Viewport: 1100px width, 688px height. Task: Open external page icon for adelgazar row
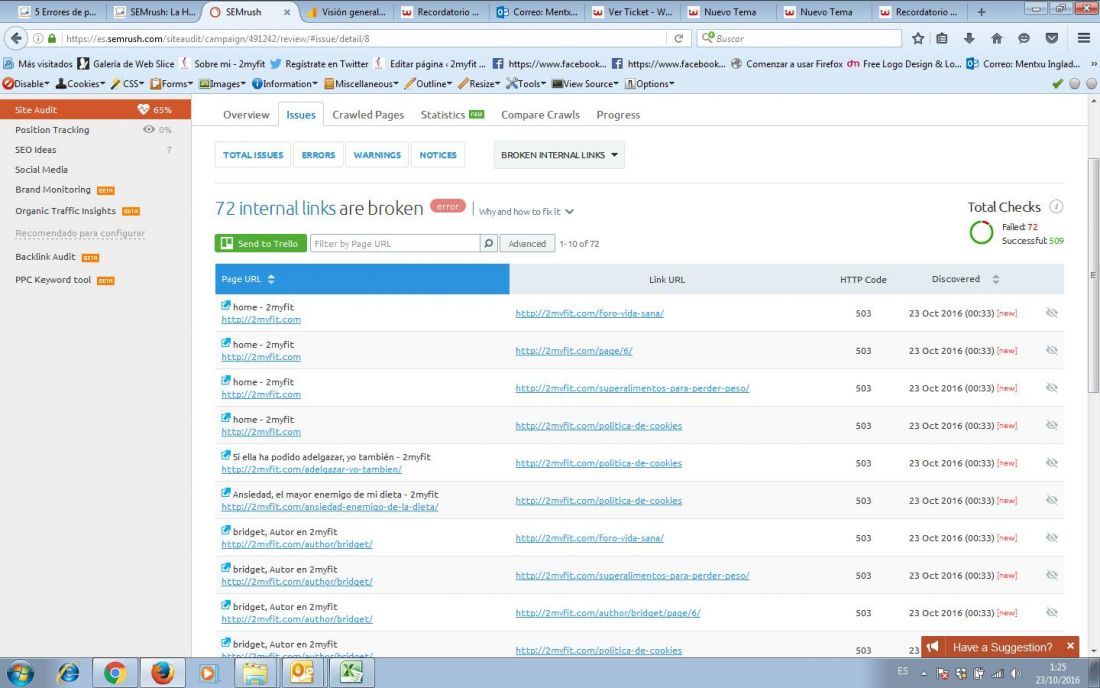(x=226, y=455)
